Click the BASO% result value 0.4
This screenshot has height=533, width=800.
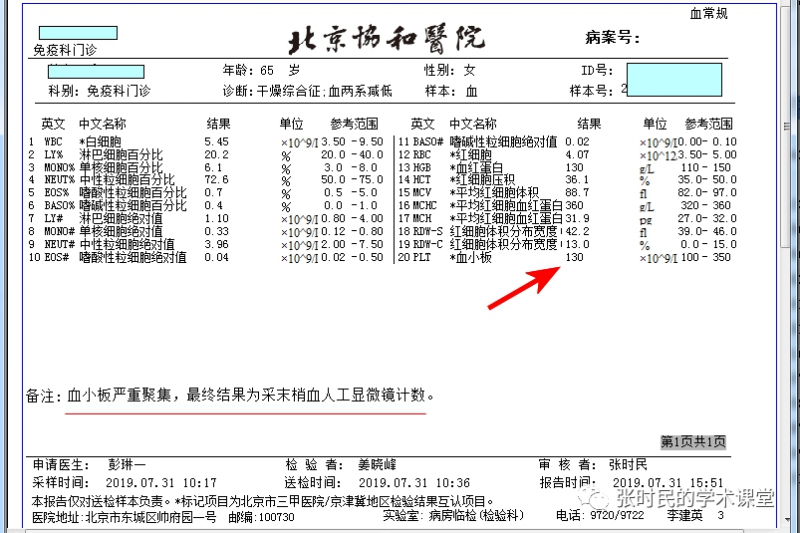[x=213, y=205]
